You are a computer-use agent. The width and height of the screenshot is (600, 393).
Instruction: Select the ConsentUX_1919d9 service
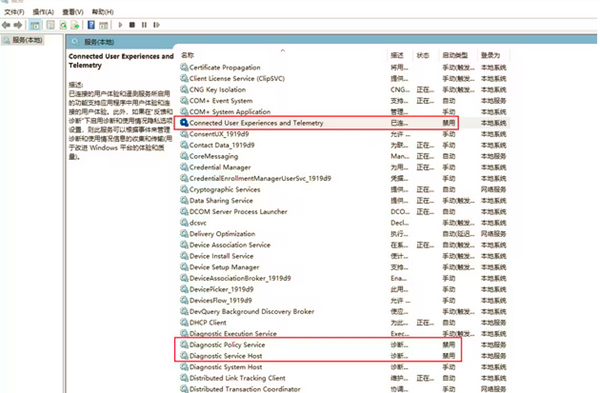pyautogui.click(x=343, y=134)
